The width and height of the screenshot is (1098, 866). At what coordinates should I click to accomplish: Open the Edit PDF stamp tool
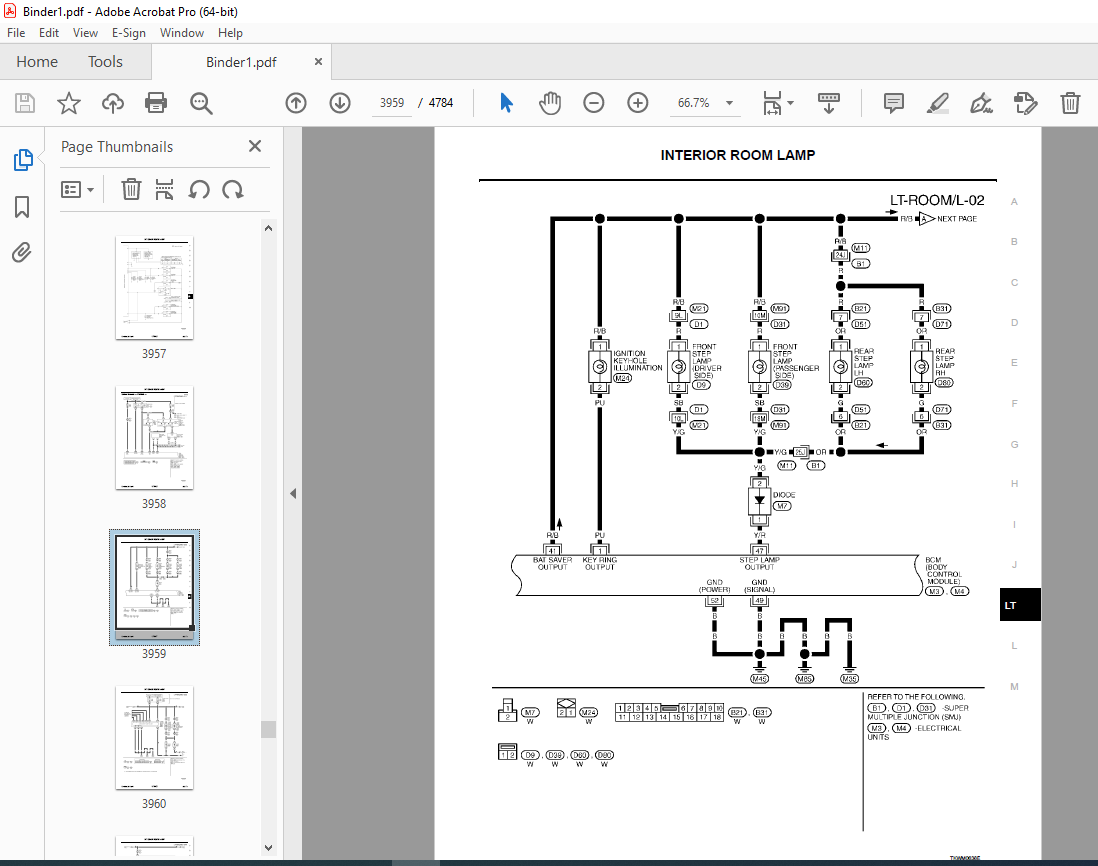coord(1025,103)
